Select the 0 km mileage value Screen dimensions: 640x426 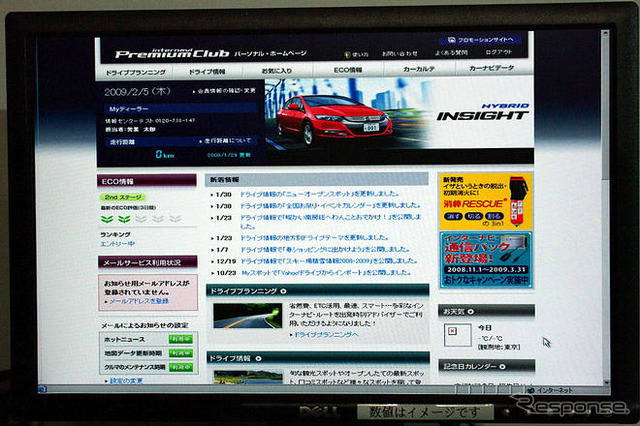[164, 154]
